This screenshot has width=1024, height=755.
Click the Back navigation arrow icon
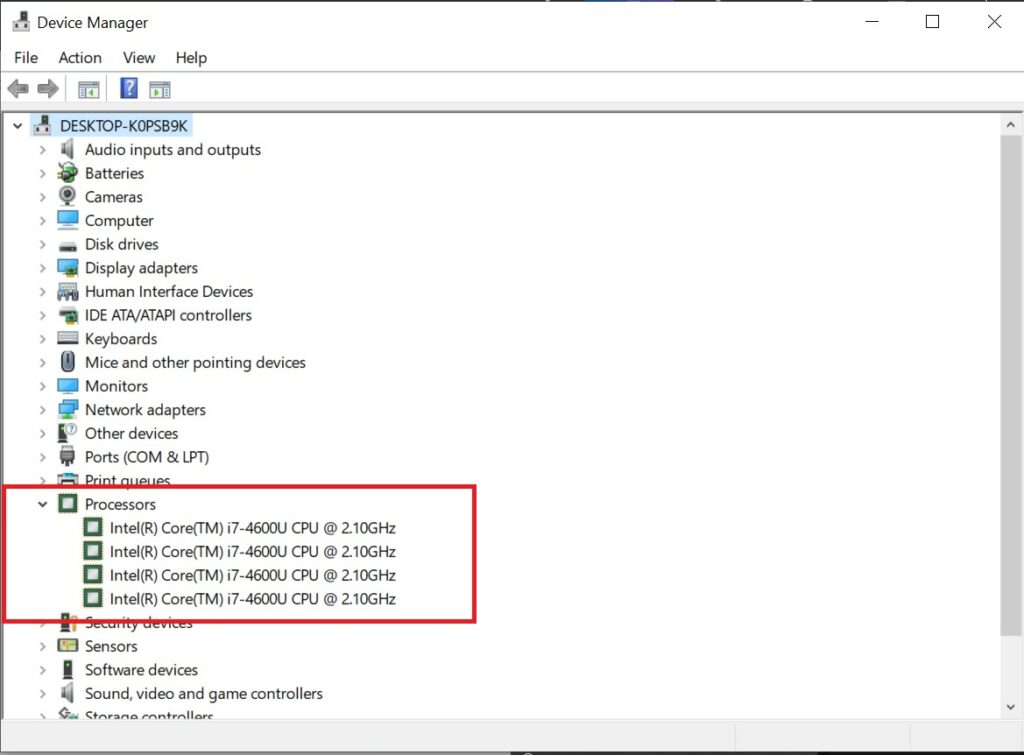coord(17,88)
